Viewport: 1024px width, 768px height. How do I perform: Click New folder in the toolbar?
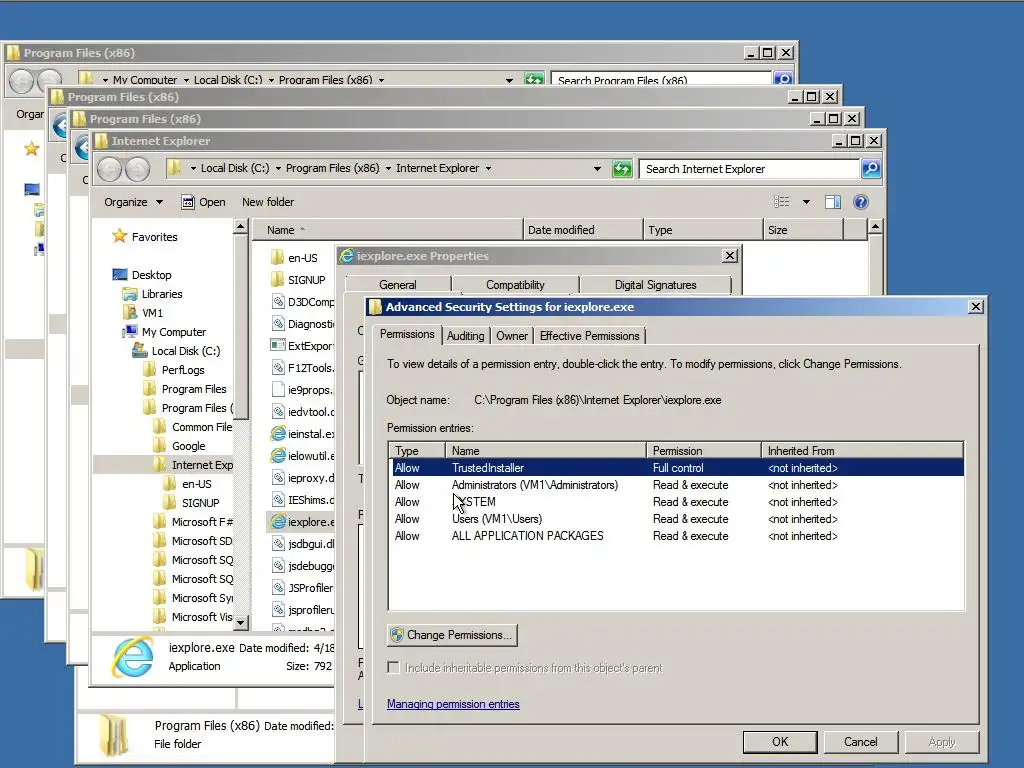tap(268, 202)
